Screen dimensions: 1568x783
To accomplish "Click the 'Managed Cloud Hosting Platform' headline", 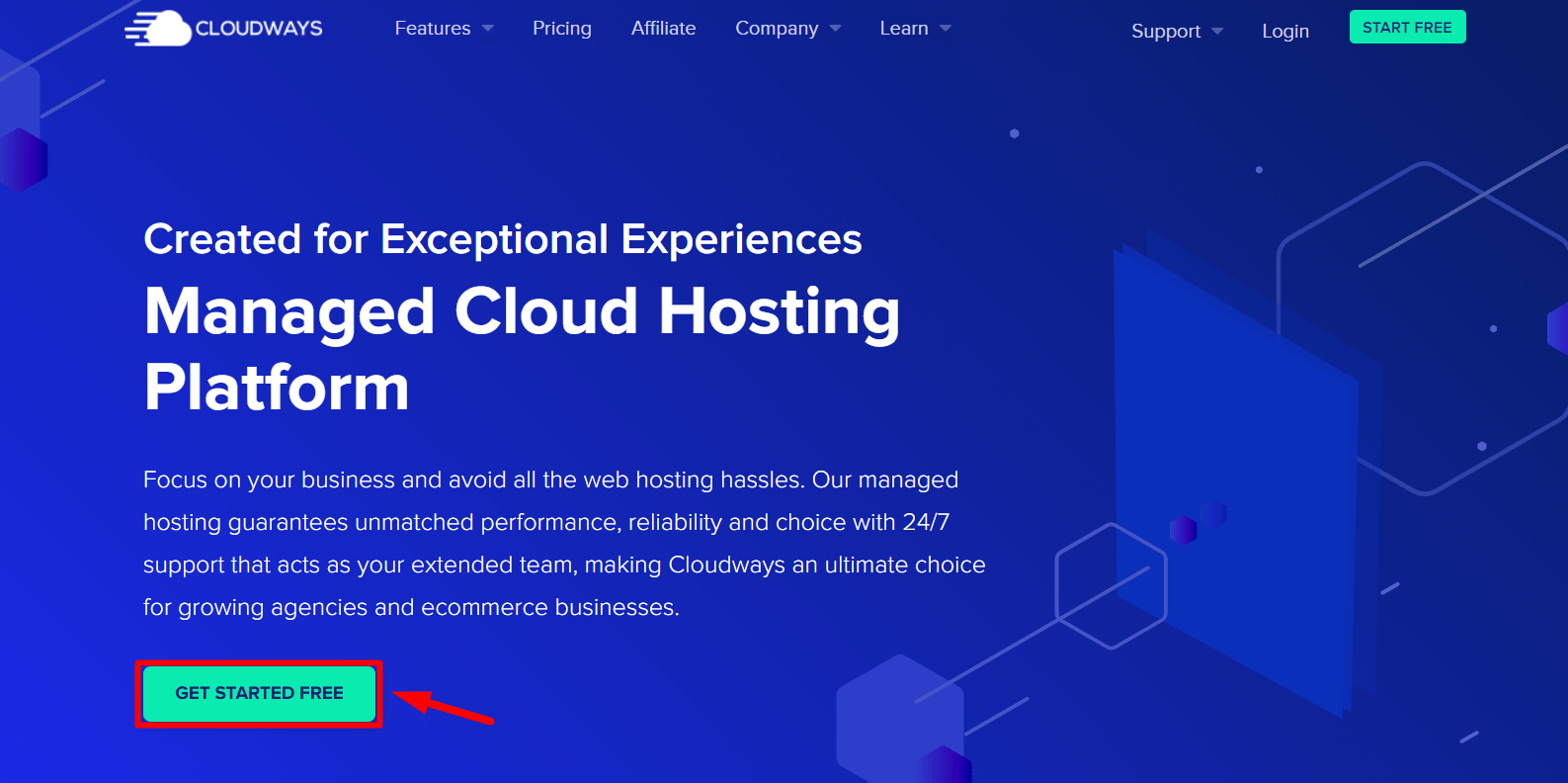I will point(522,348).
